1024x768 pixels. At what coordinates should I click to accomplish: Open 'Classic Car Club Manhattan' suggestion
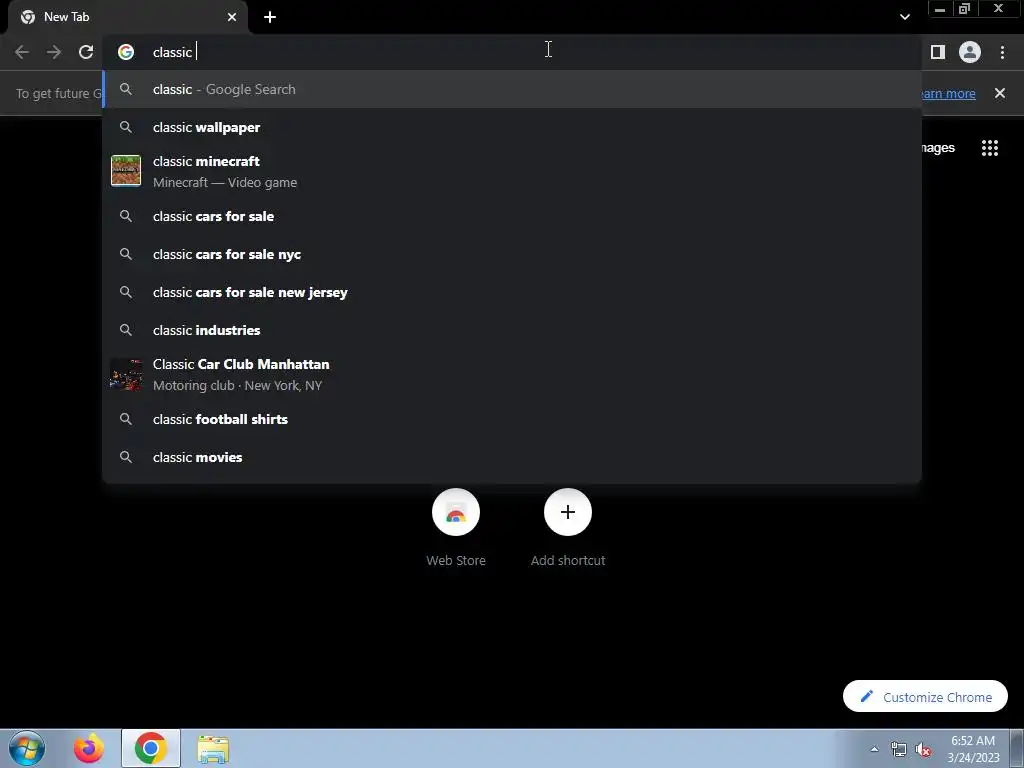512,374
